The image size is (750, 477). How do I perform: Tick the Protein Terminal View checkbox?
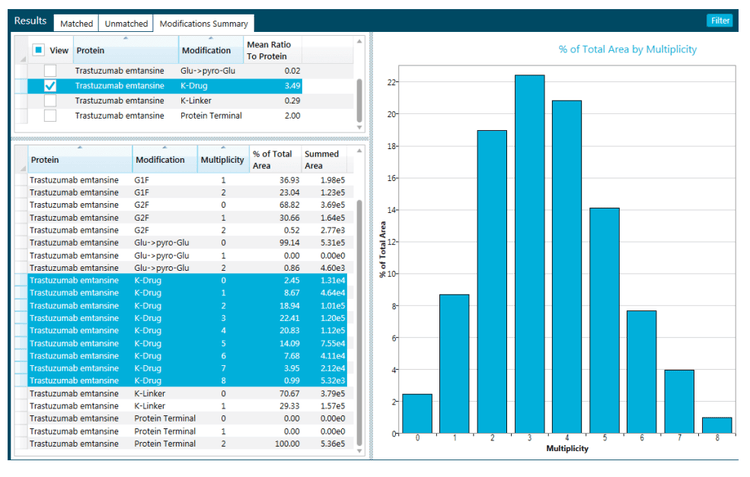pos(50,116)
